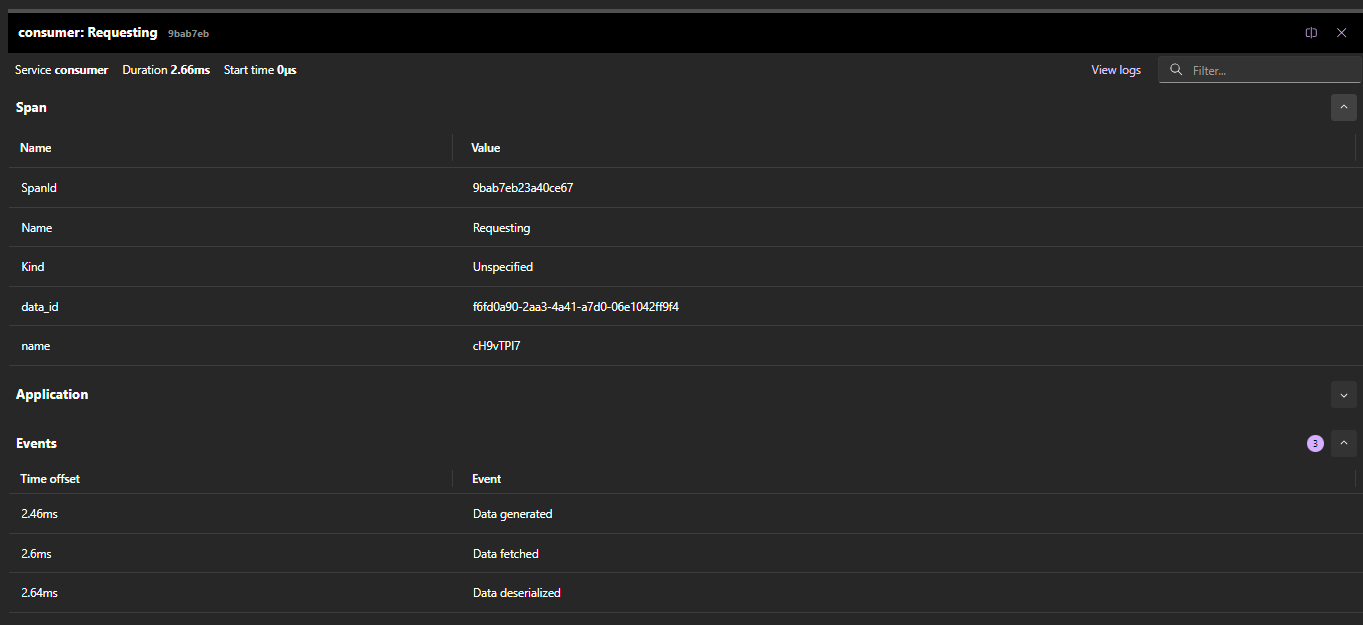Select the Data generated event
Image resolution: width=1363 pixels, height=625 pixels.
513,514
